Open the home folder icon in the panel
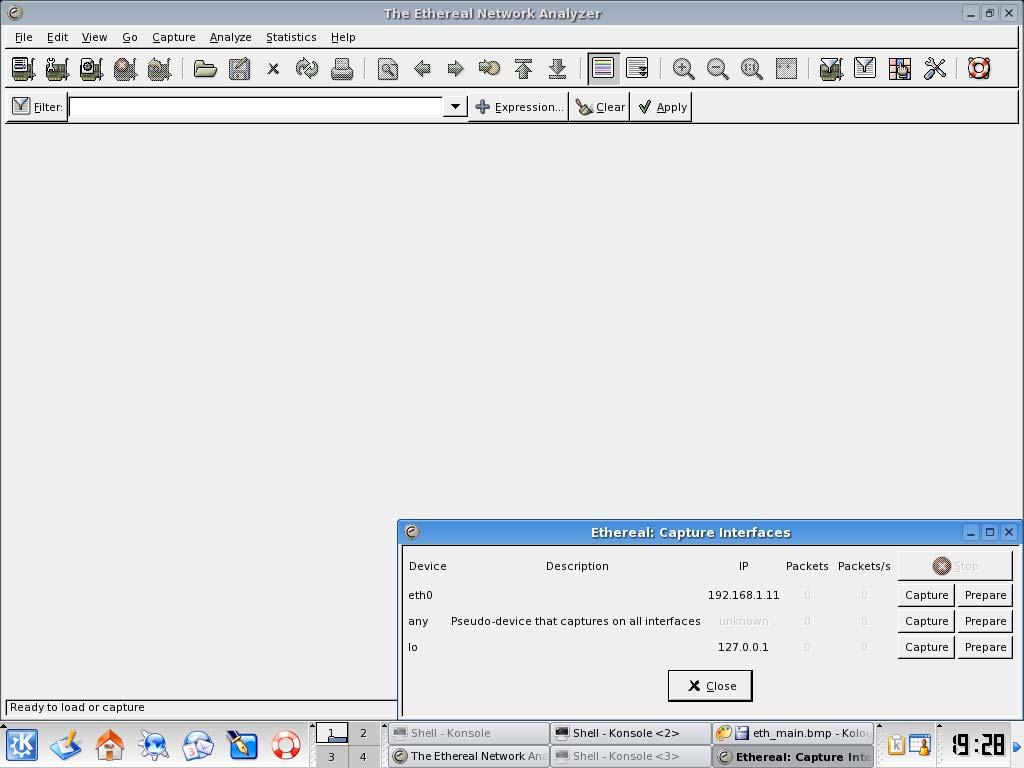 coord(110,745)
